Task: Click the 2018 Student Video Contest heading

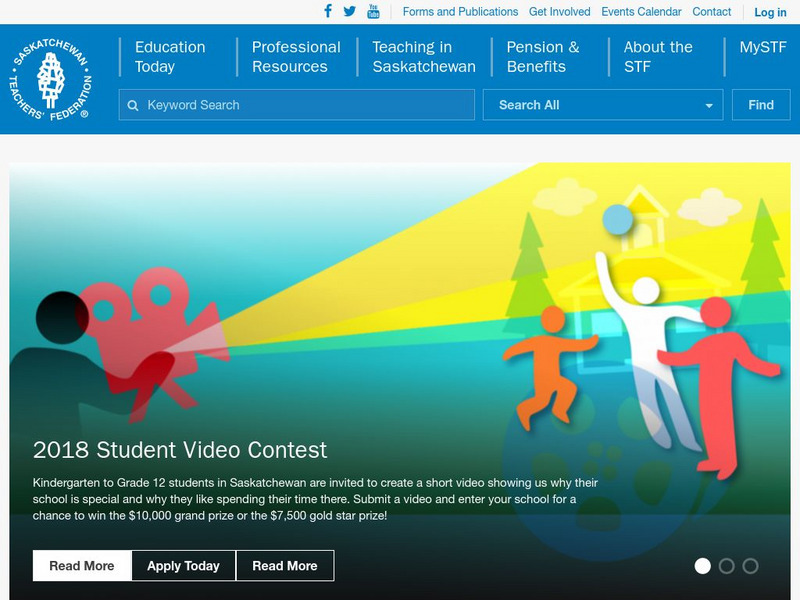Action: coord(180,450)
